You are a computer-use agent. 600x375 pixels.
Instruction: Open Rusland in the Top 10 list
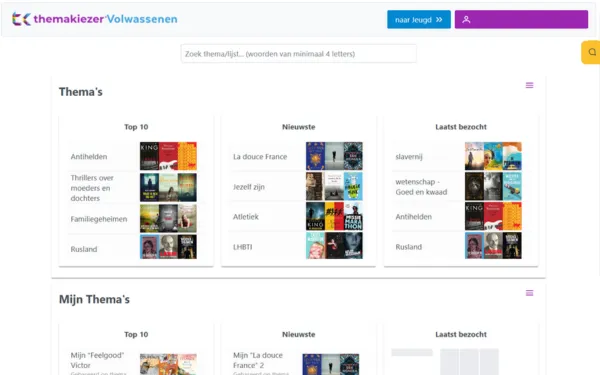[84, 249]
